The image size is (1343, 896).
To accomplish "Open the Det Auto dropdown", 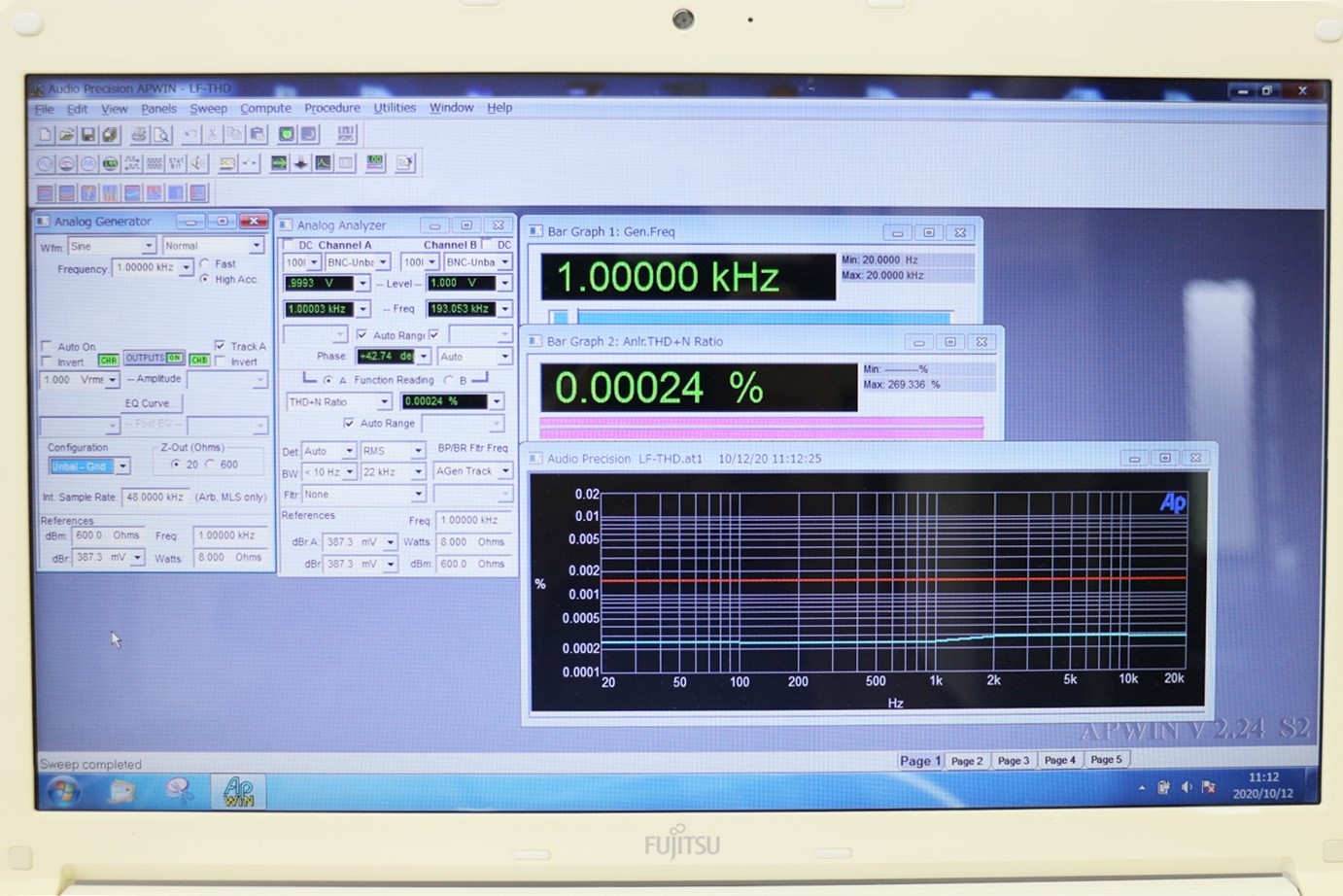I will [349, 451].
